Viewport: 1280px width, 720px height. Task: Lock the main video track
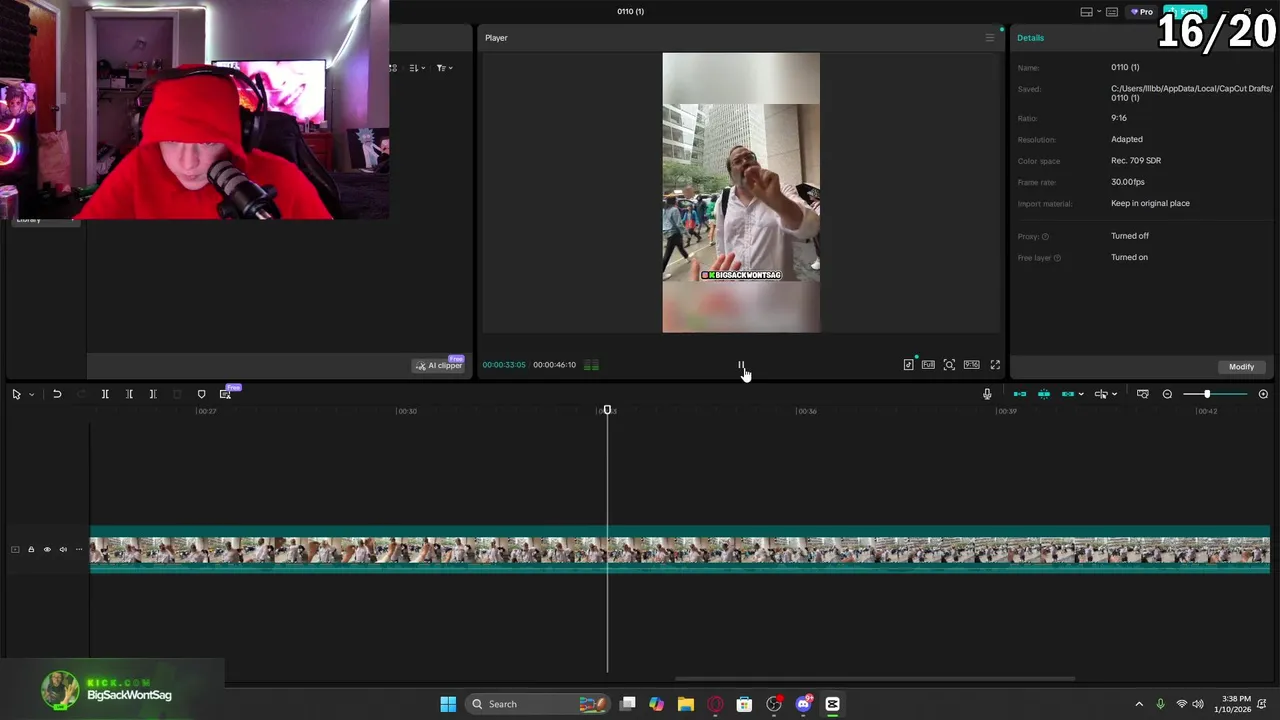[31, 549]
